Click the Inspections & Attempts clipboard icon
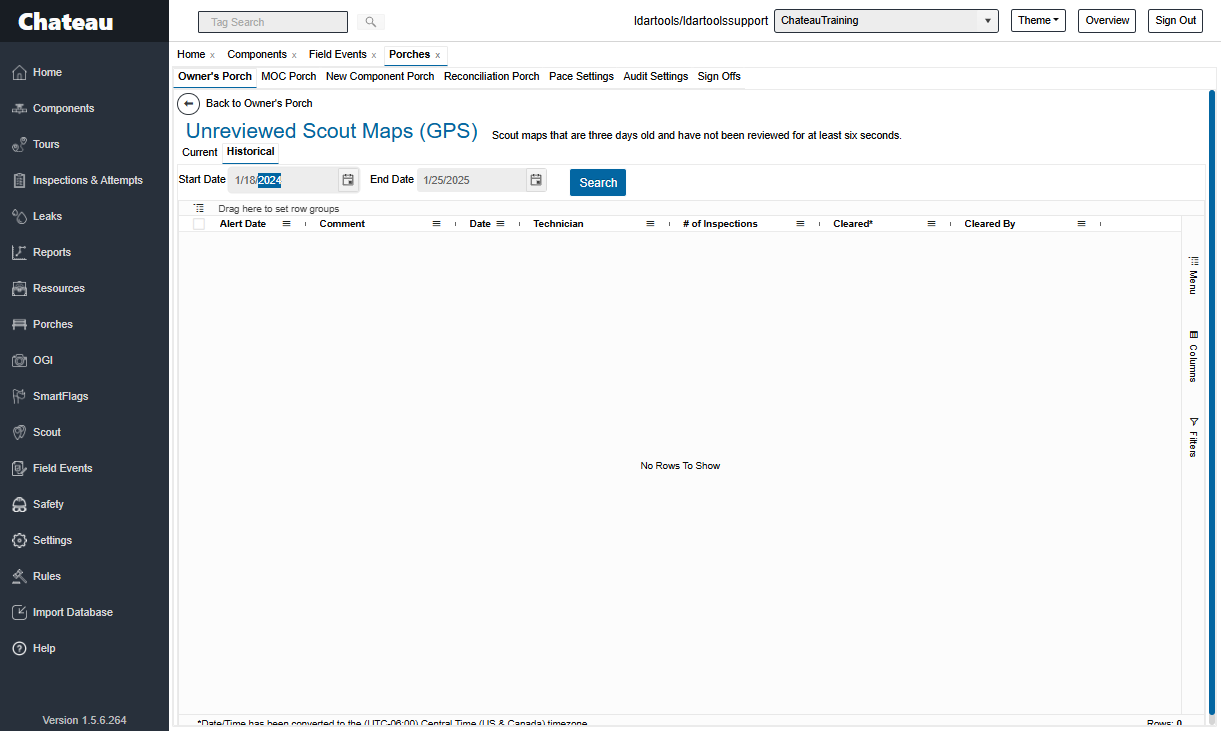 click(19, 180)
